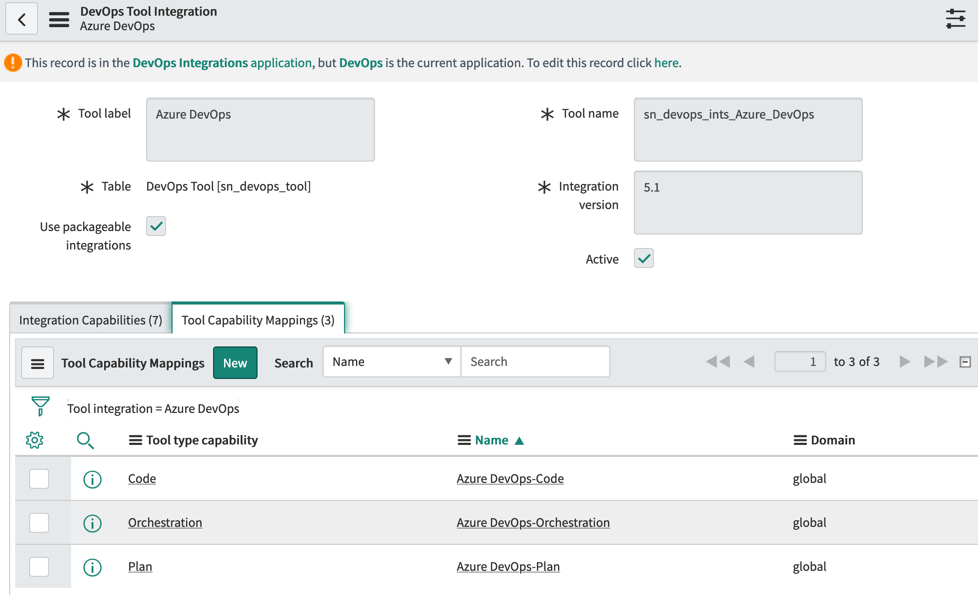Go to the last page of the list
This screenshot has height=595, width=978.
pyautogui.click(x=936, y=362)
